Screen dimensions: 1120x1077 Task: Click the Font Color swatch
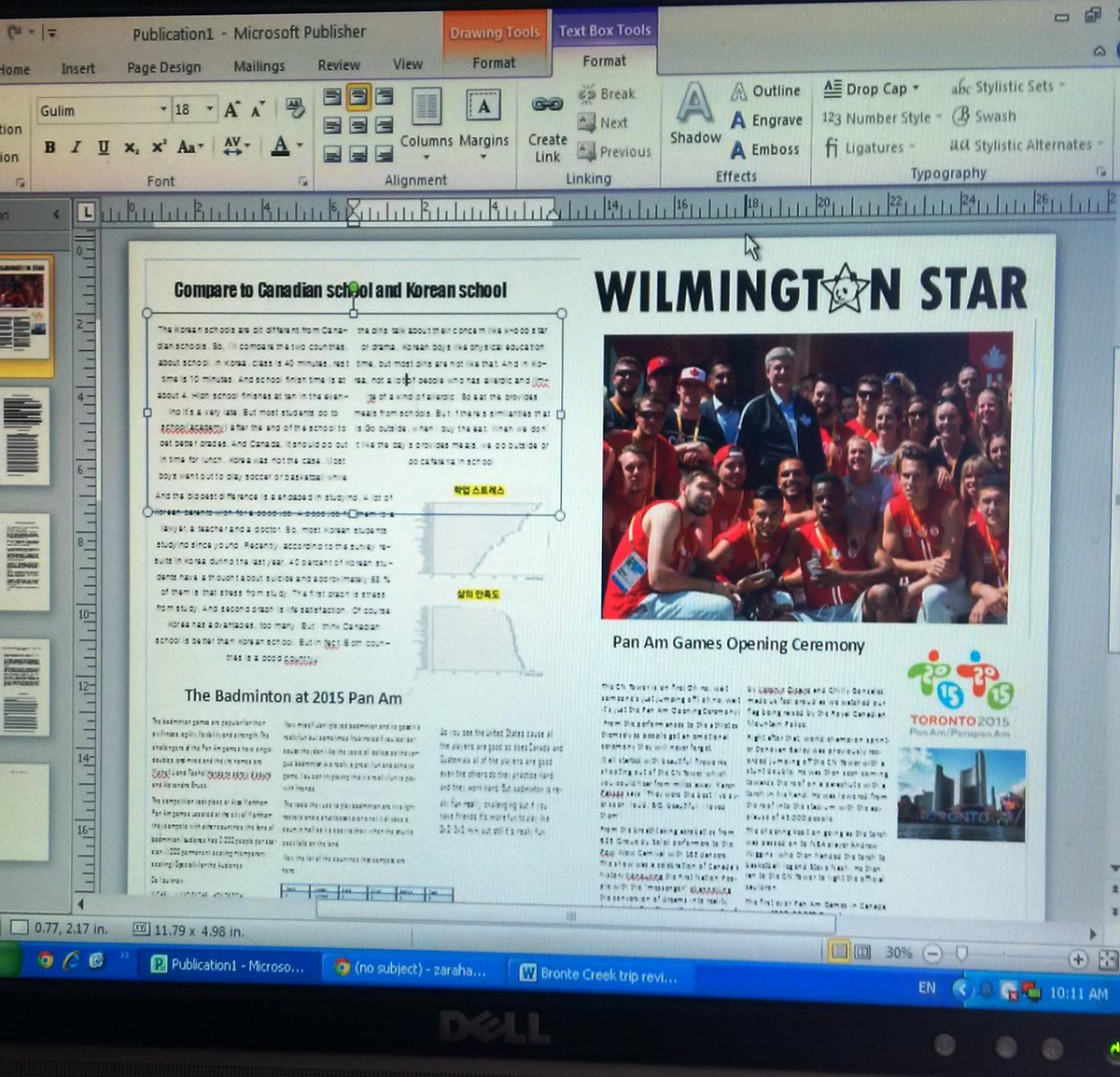tap(282, 147)
